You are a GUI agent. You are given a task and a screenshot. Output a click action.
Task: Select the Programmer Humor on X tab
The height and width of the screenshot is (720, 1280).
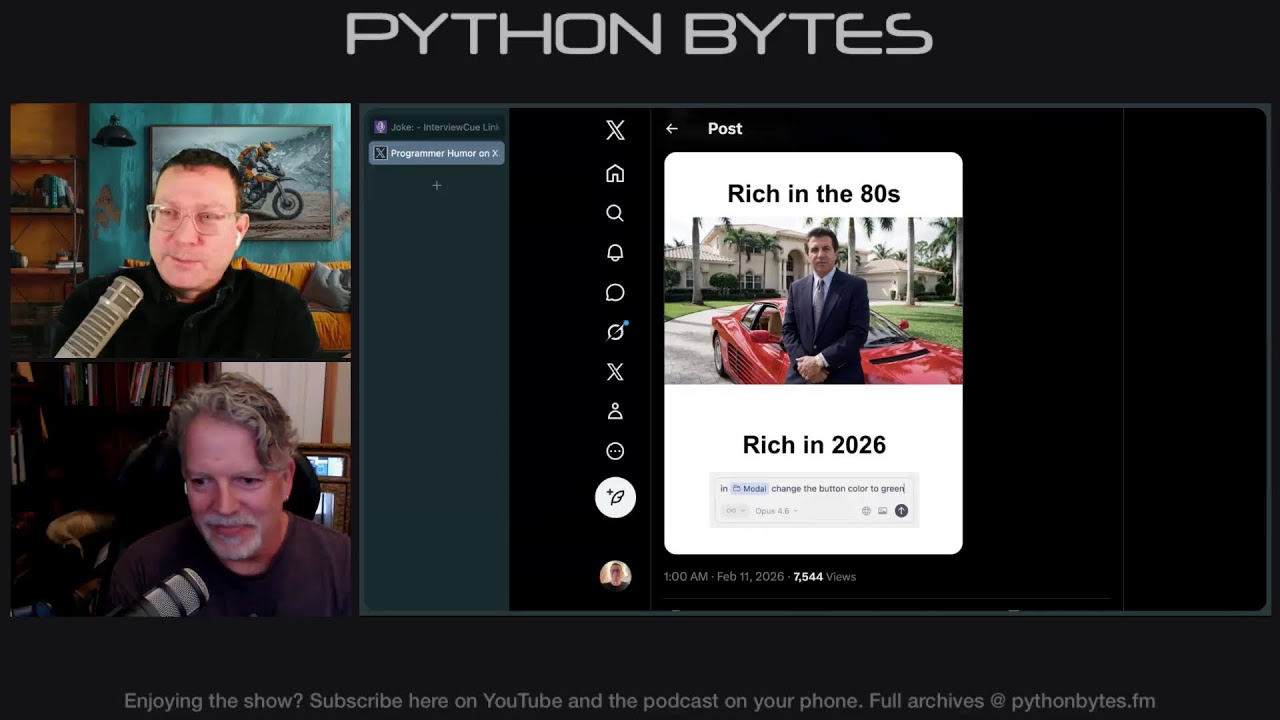point(436,153)
